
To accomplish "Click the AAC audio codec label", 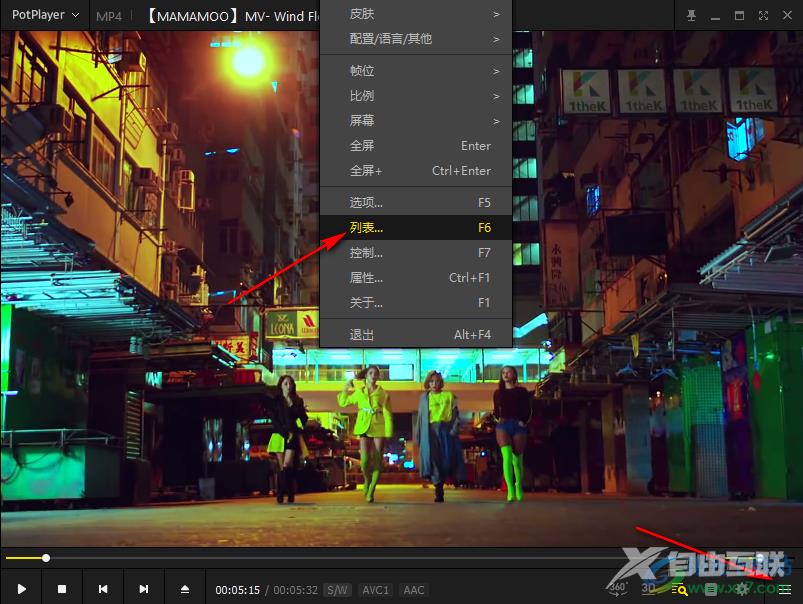I will click(x=414, y=590).
